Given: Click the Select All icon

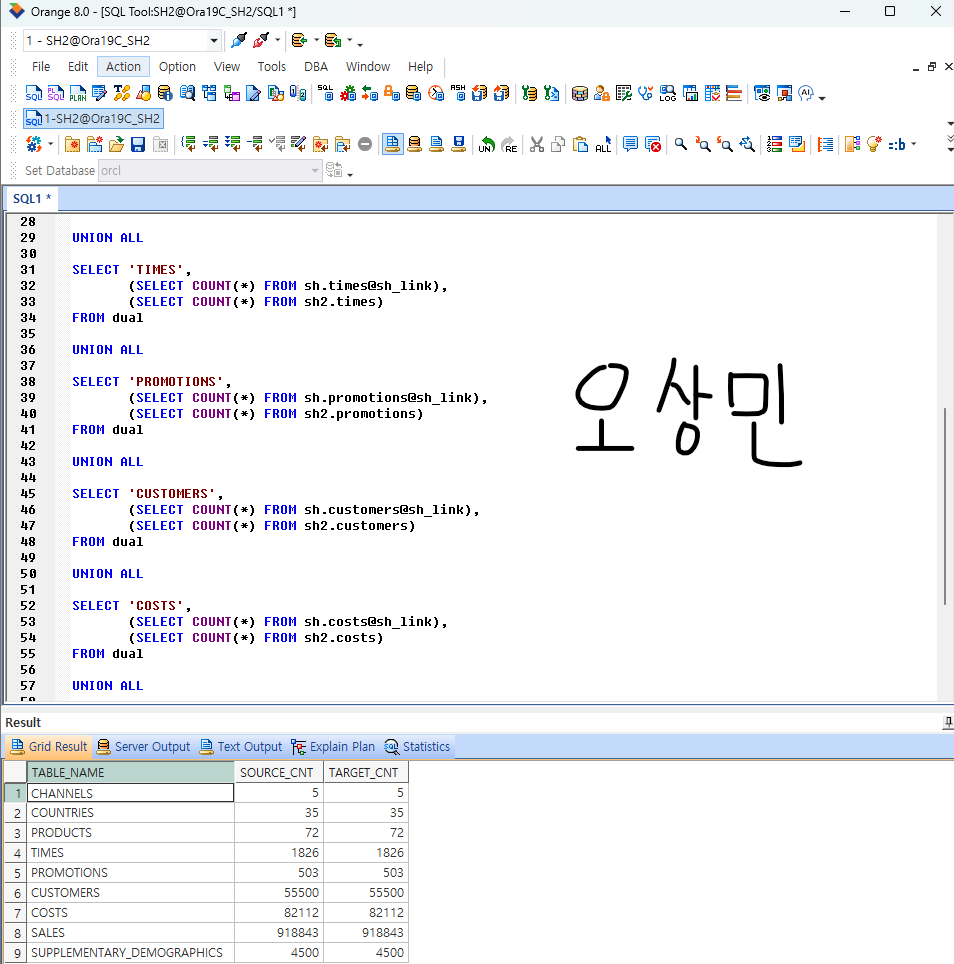Looking at the screenshot, I should tap(602, 144).
